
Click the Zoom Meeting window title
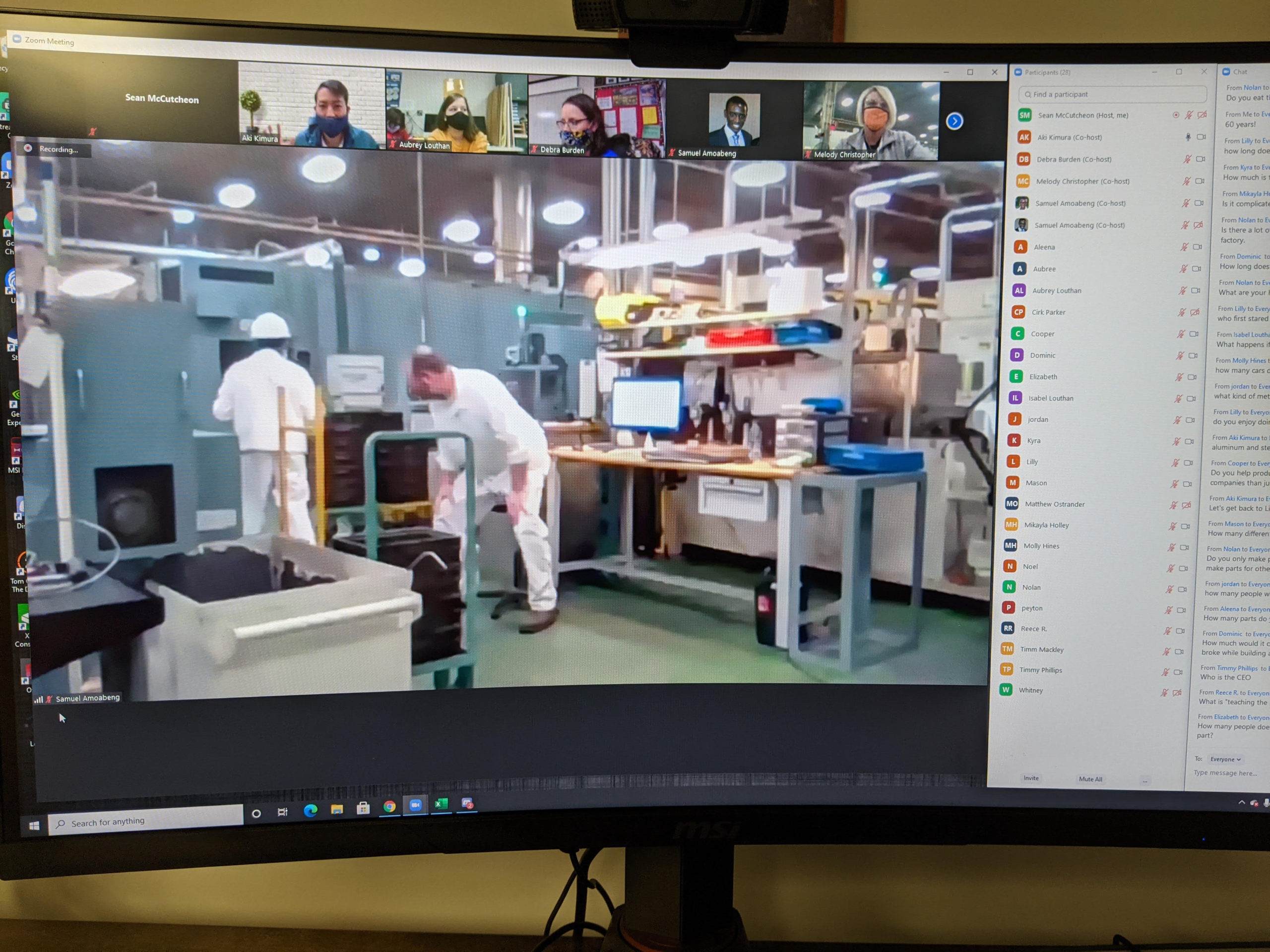click(x=50, y=41)
